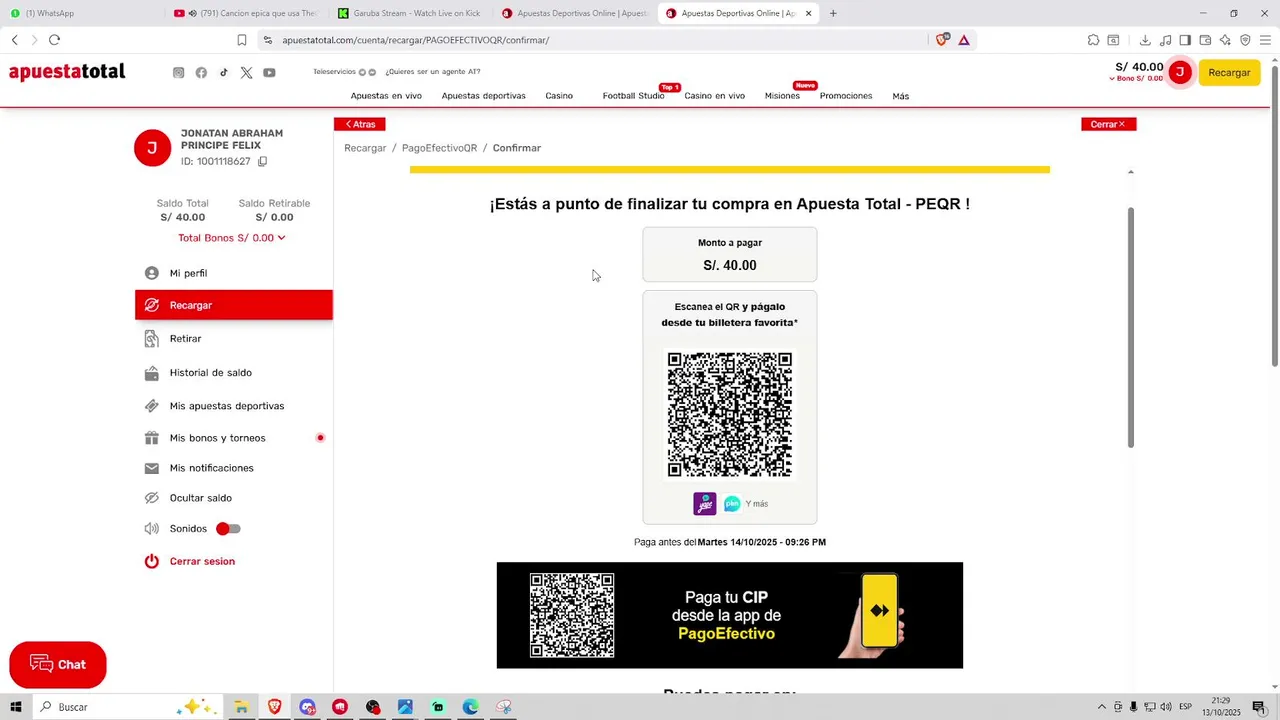Show hidden system tray icons

(1102, 707)
